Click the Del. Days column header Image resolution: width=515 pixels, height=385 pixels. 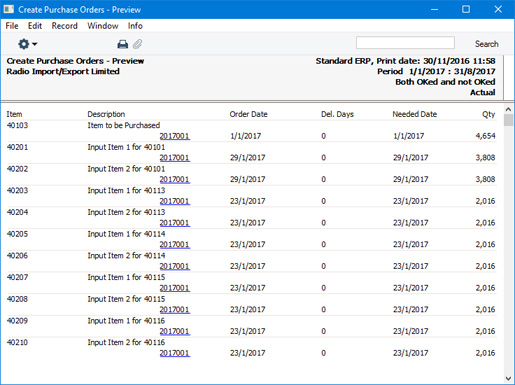(x=337, y=114)
